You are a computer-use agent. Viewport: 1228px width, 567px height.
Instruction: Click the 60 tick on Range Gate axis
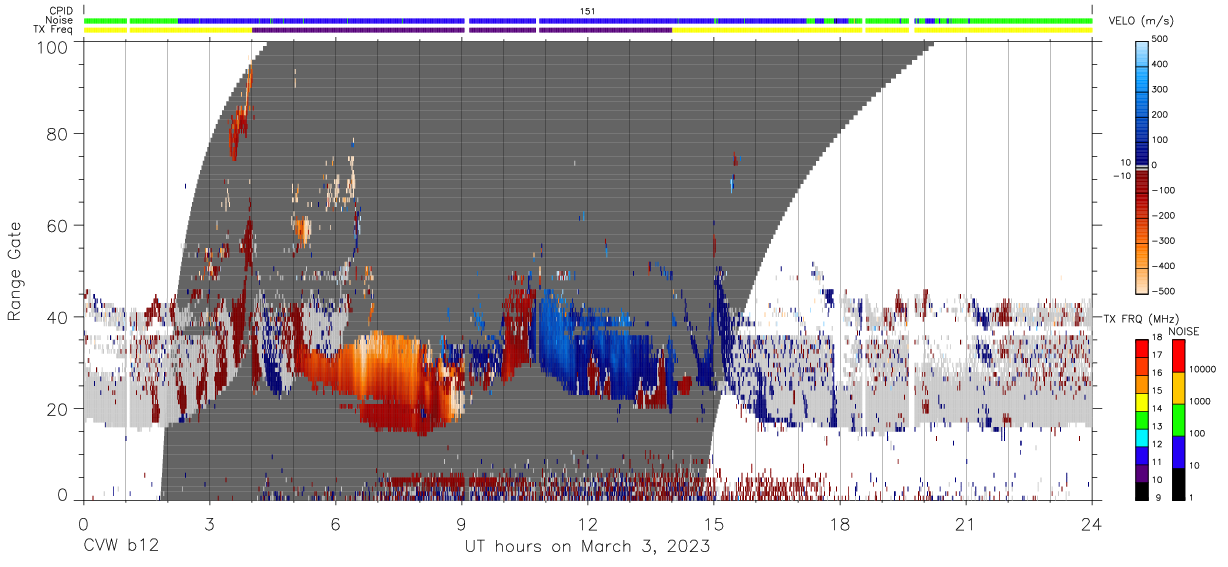[x=59, y=226]
